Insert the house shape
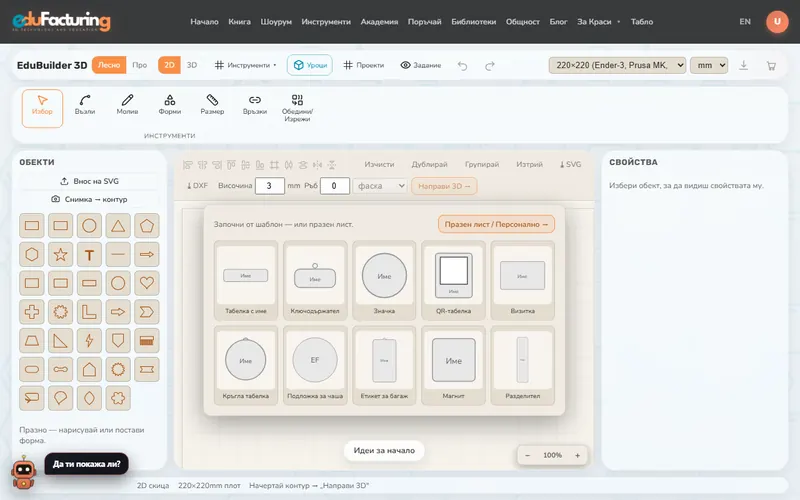The image size is (800, 500). [x=89, y=369]
